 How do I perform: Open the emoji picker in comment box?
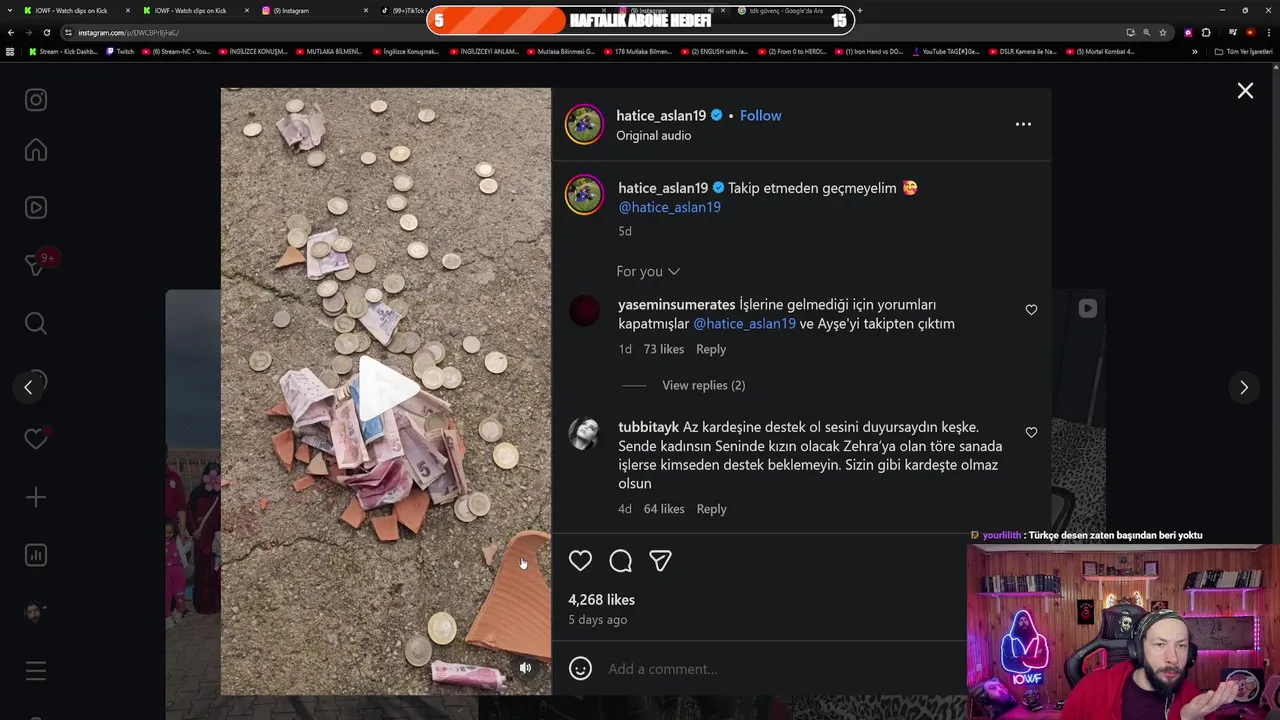point(580,668)
